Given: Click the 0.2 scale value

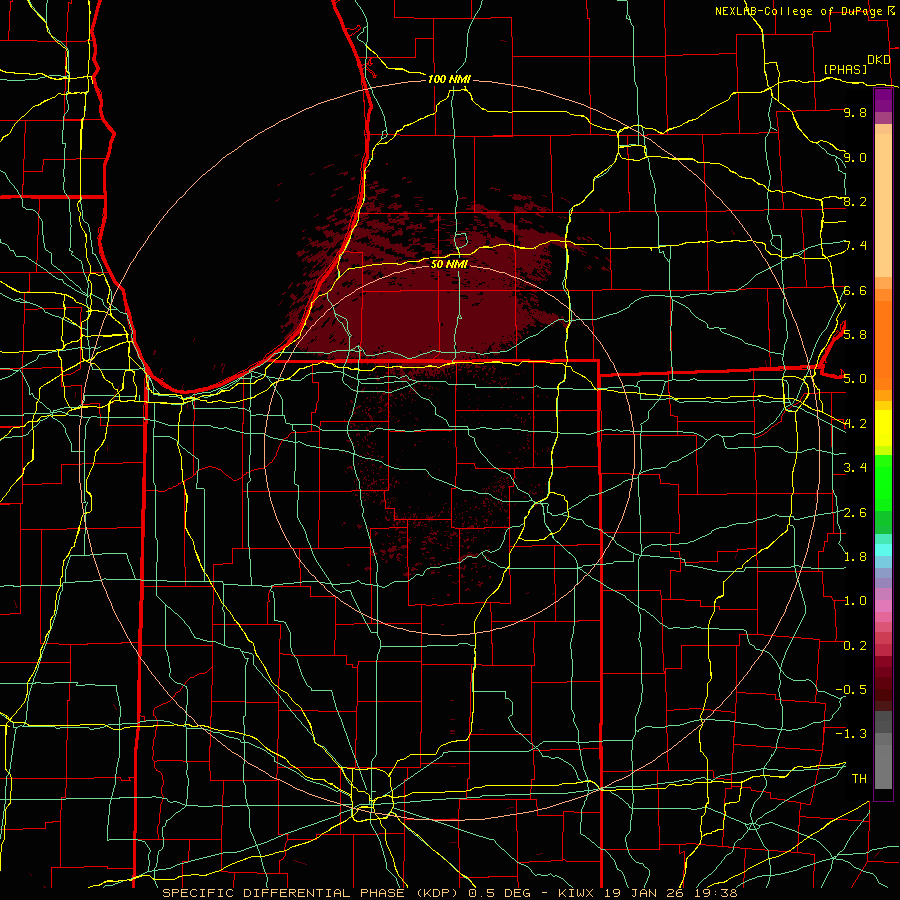Looking at the screenshot, I should [855, 645].
